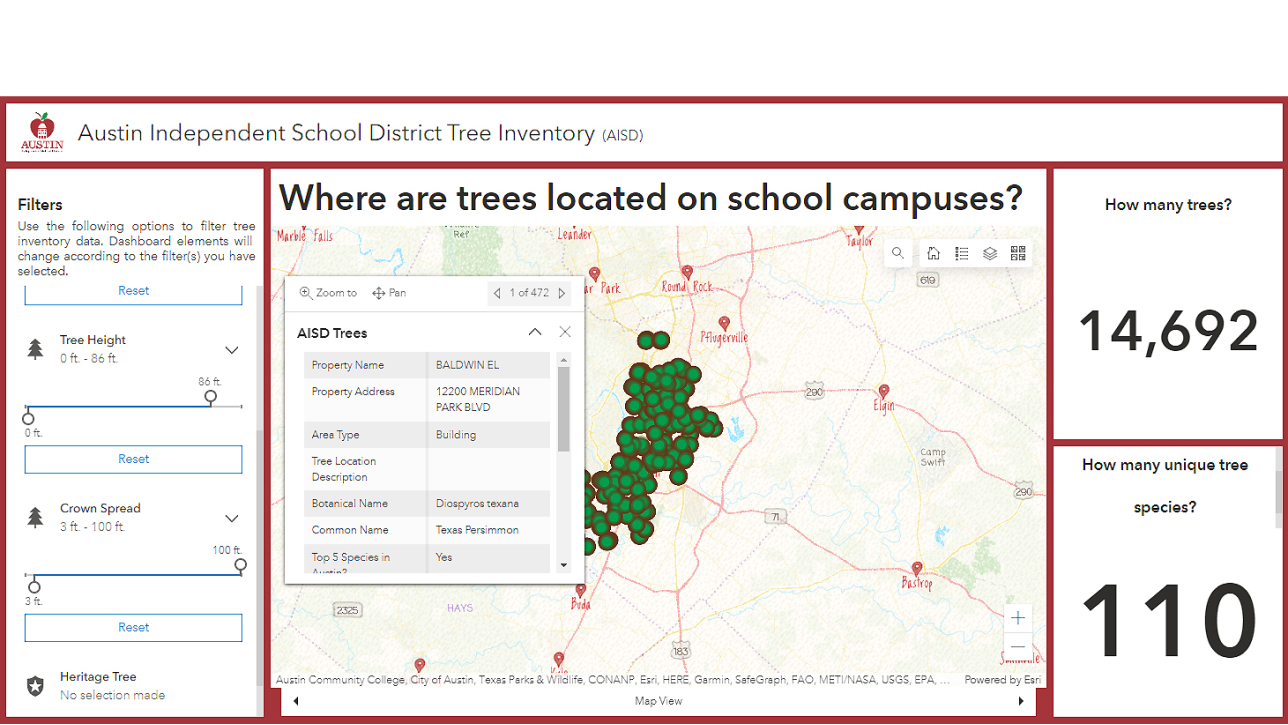
Task: Click the Elgin map pin
Action: click(884, 391)
